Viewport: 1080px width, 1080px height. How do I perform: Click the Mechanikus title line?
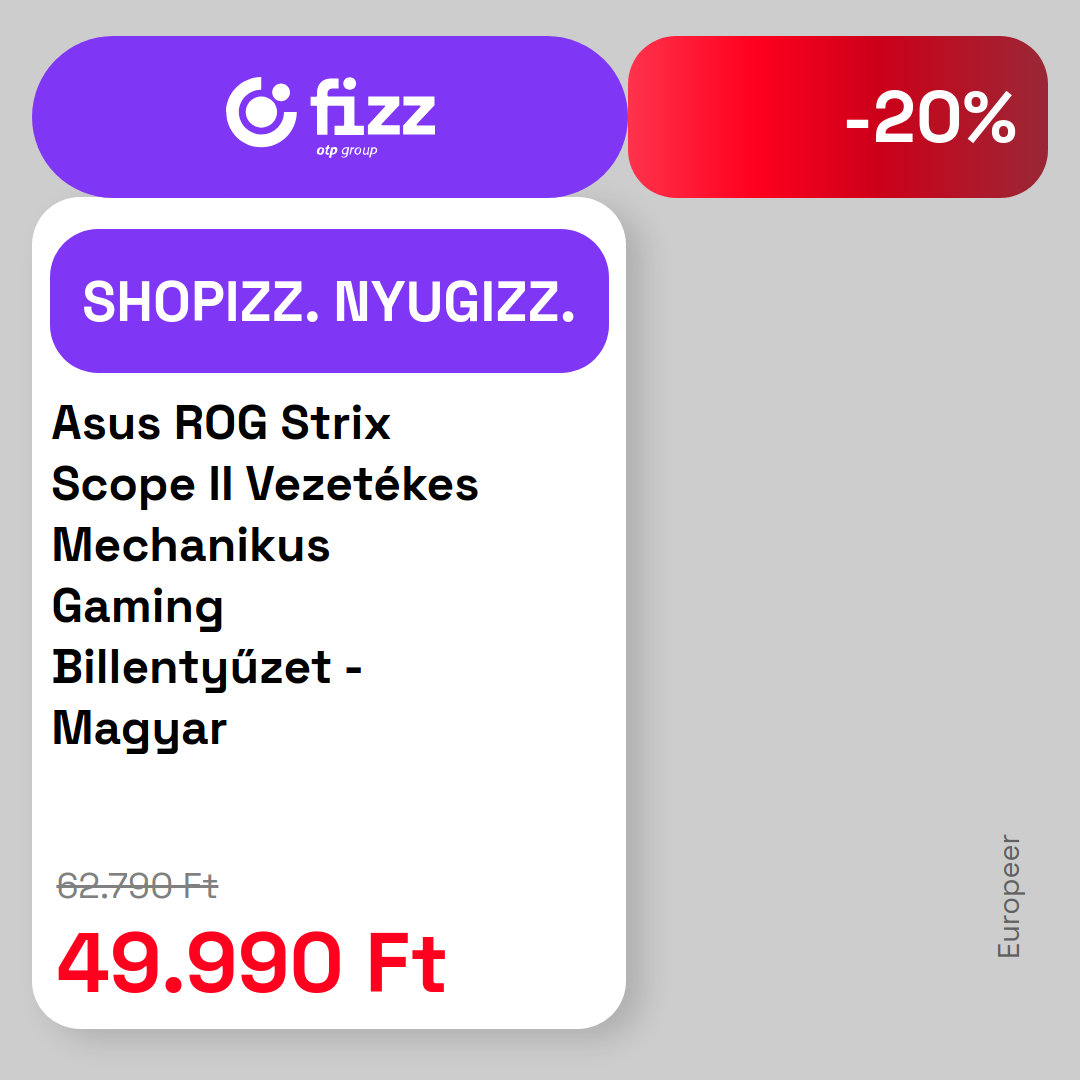191,545
